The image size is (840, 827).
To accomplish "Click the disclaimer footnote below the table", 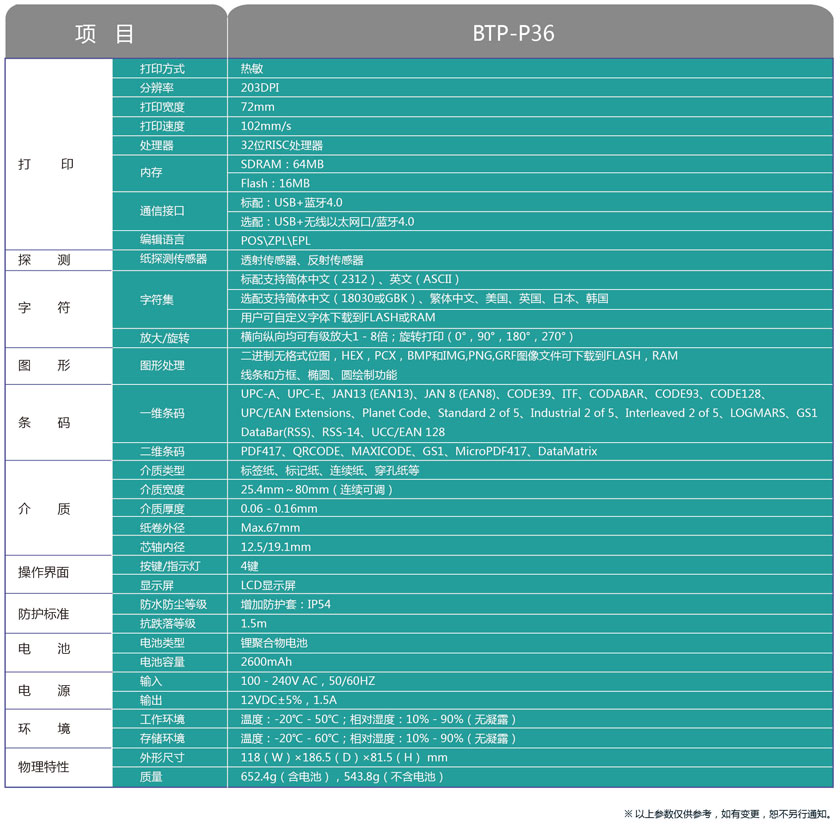I will tap(727, 813).
